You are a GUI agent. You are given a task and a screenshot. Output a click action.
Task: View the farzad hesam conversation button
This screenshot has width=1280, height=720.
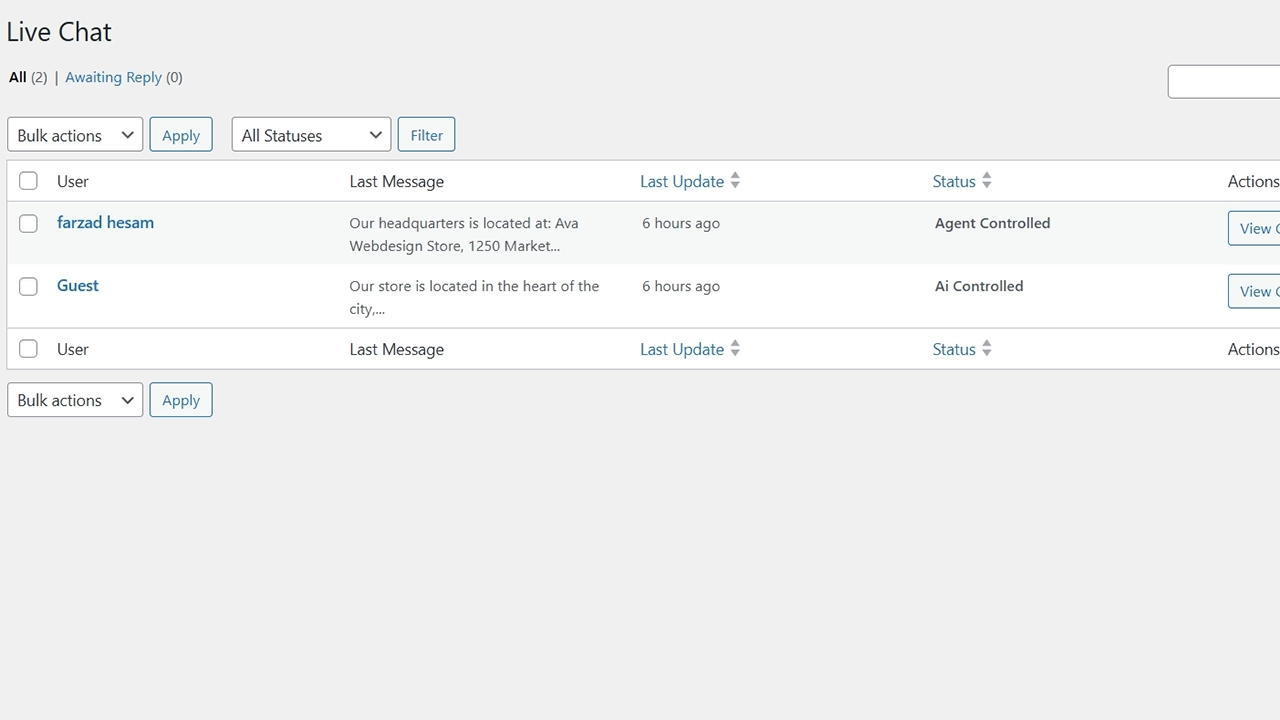(x=1254, y=228)
